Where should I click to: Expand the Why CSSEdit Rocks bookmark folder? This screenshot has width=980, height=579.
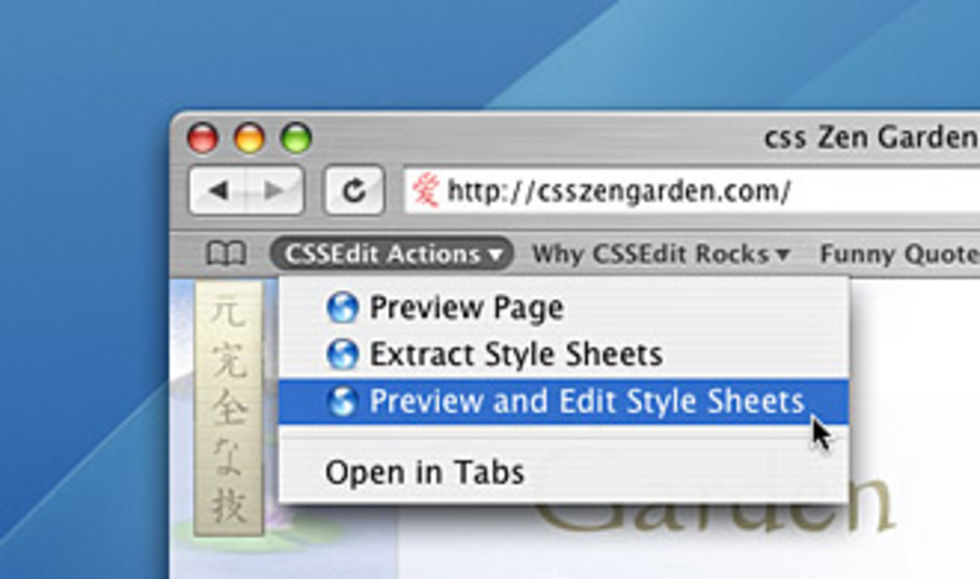point(660,254)
